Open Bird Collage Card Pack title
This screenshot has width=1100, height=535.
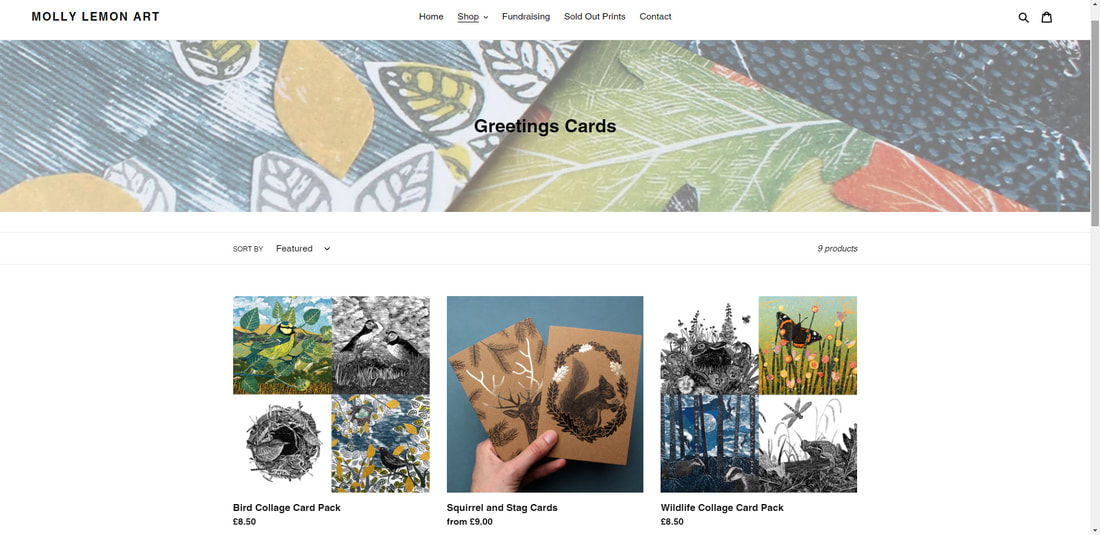[x=286, y=508]
